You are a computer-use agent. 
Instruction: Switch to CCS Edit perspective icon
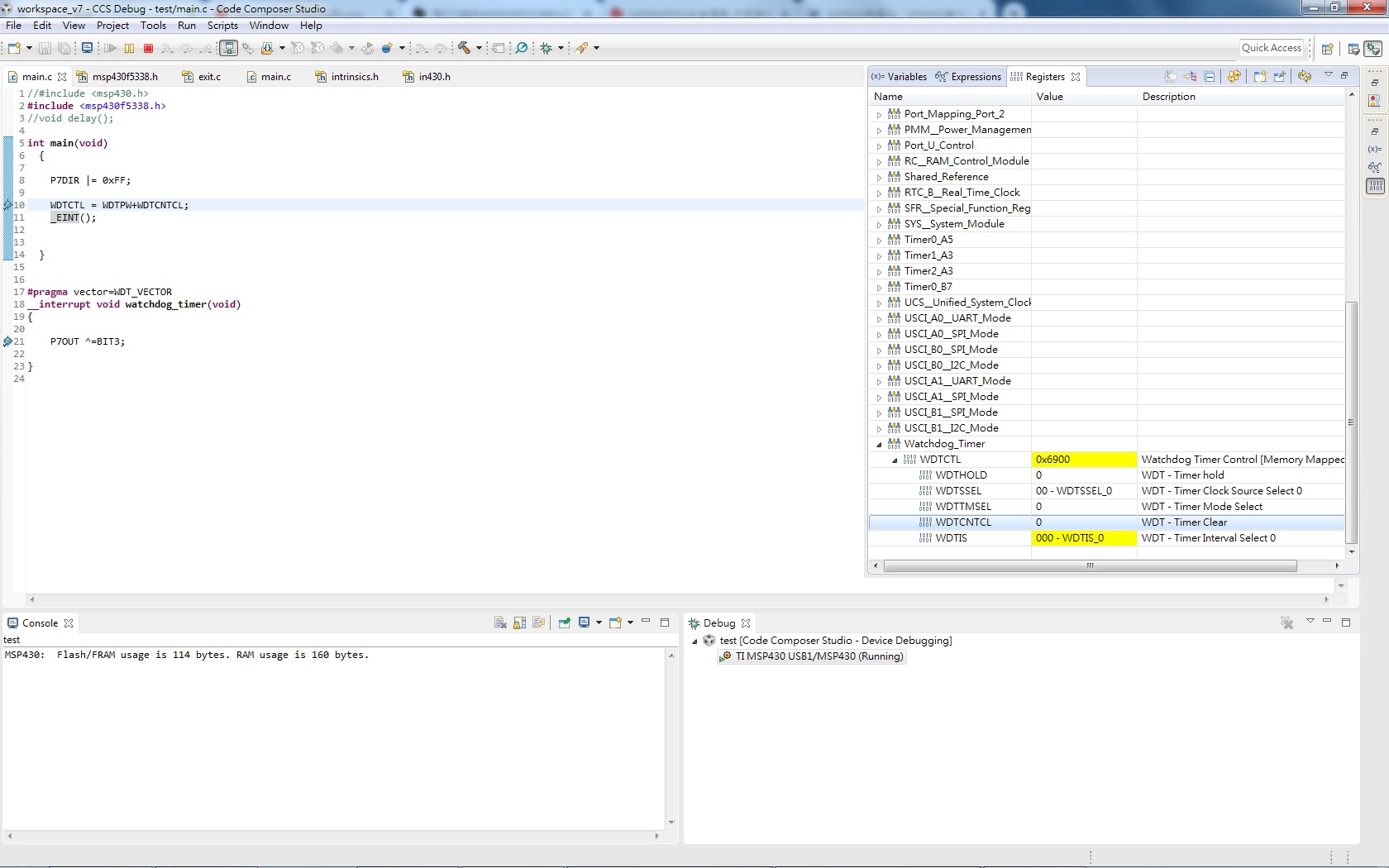[1353, 49]
